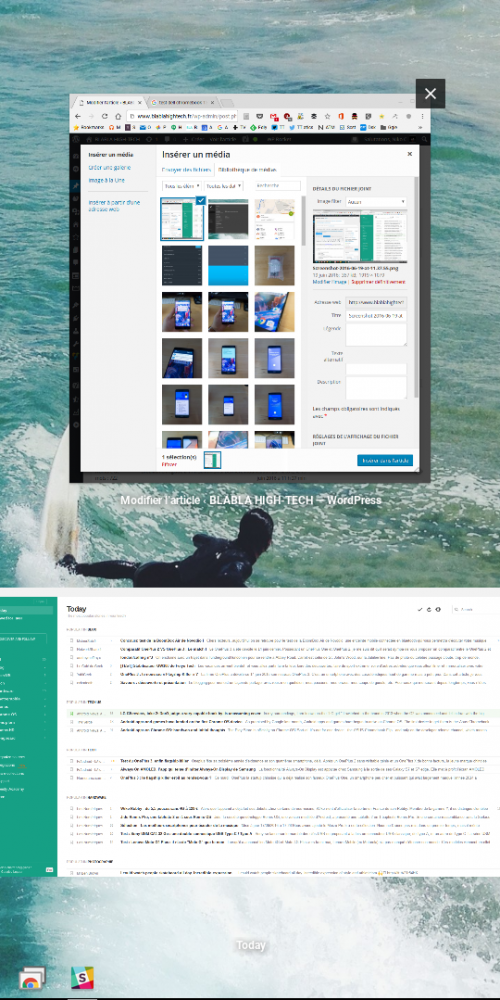Select 'Créer une galerie' in the sidebar
Screen dimensions: 500x1000
tap(110, 168)
